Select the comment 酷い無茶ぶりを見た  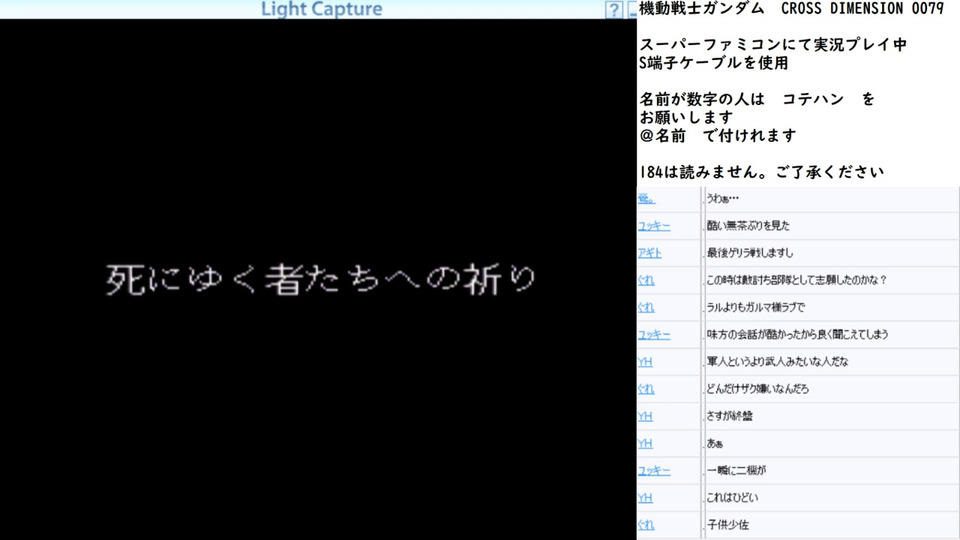748,226
